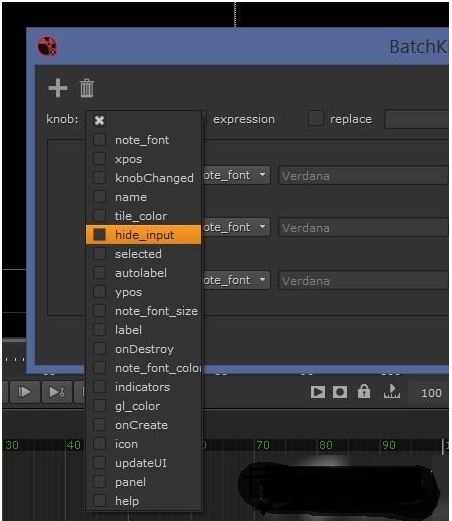Toggle the selected knob checkbox
452x521 pixels.
(99, 254)
